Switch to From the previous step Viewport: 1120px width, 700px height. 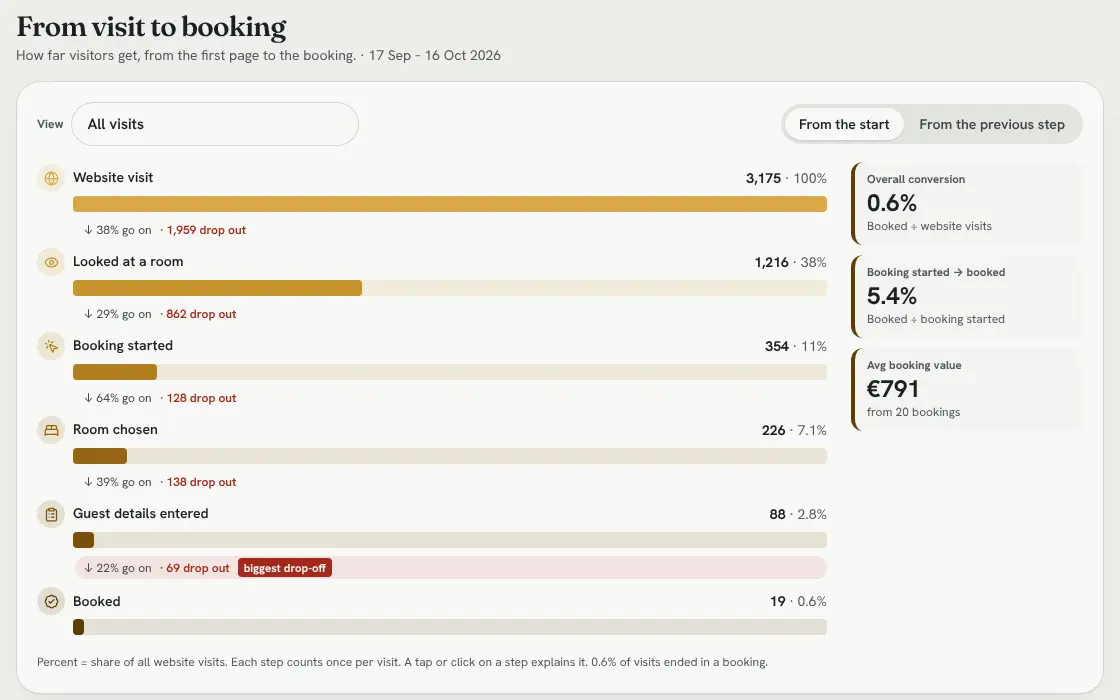[991, 124]
